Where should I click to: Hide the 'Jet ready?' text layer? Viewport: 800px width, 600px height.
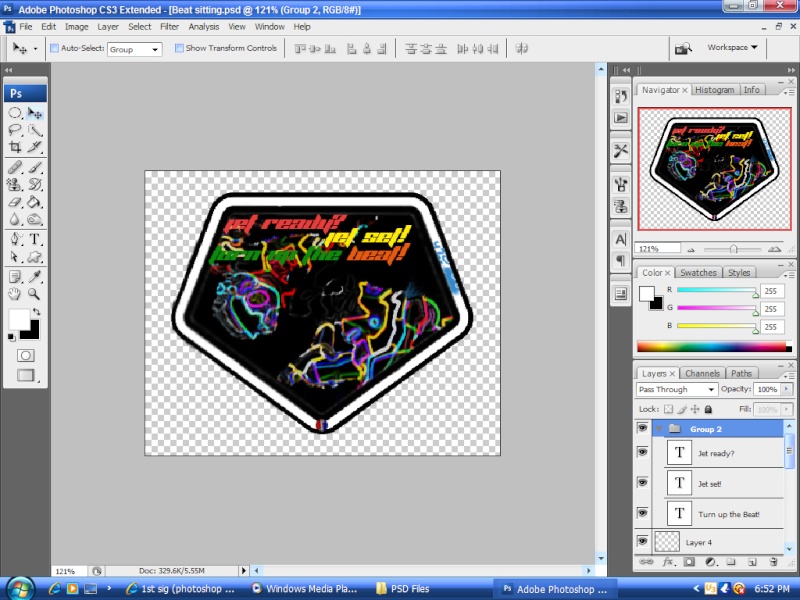[642, 452]
